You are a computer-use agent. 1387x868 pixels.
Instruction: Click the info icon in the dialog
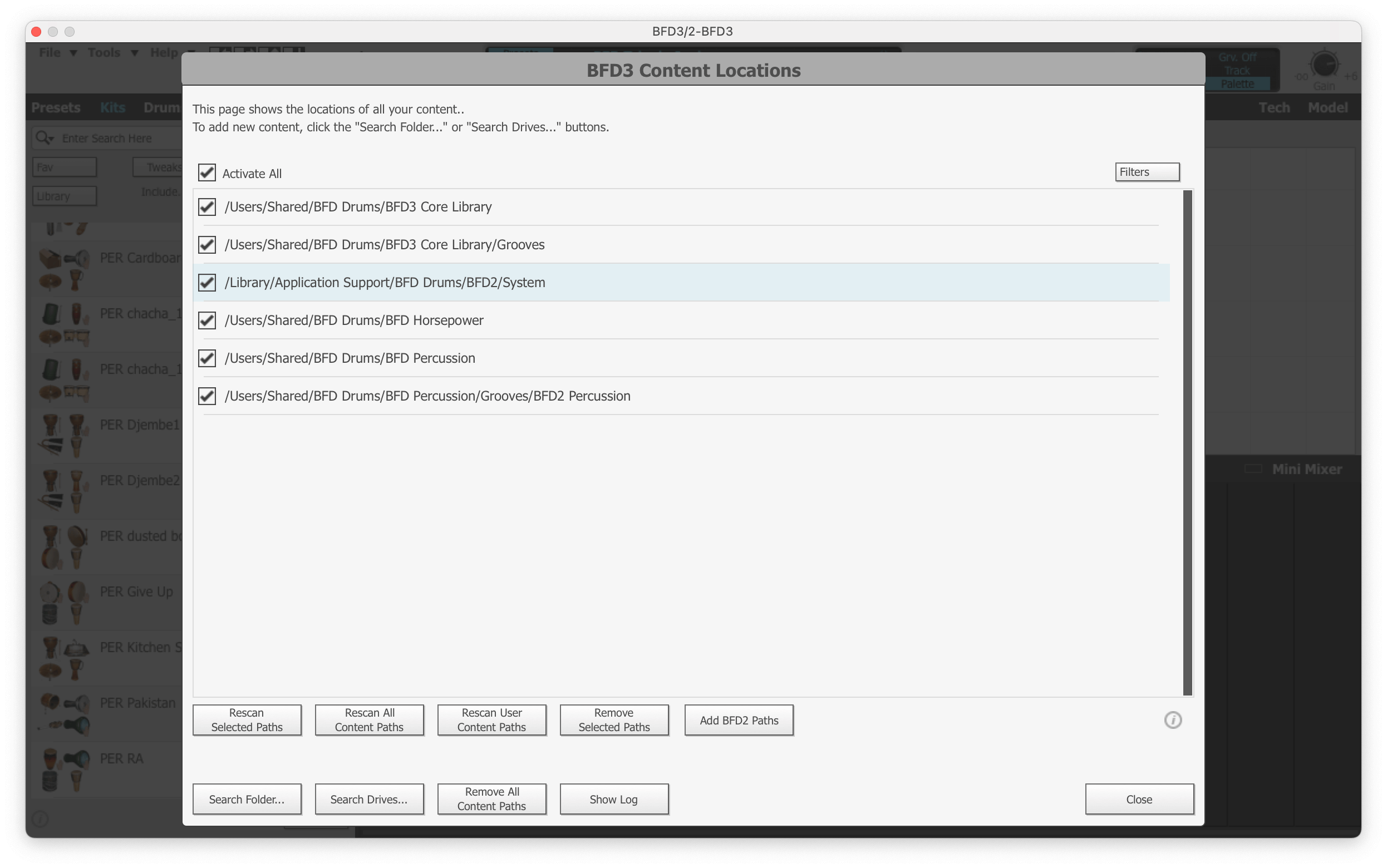pos(1173,720)
